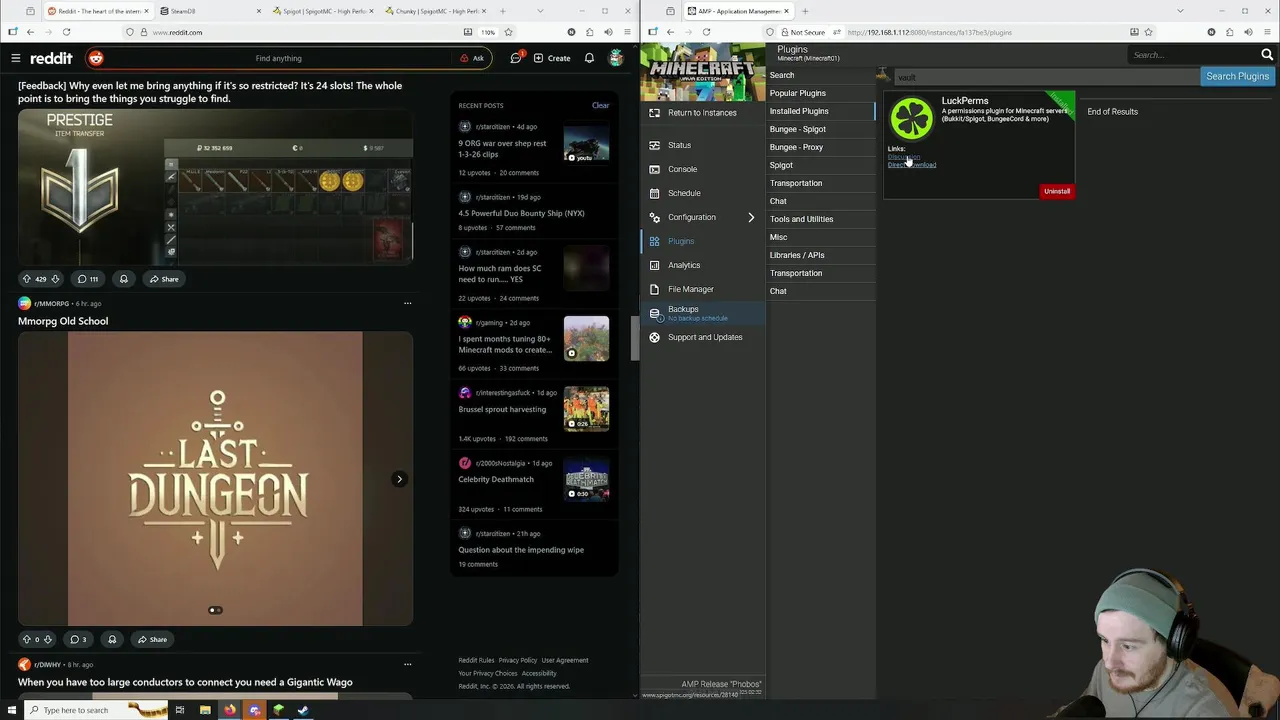The width and height of the screenshot is (1280, 720).
Task: Go to next image in Last Dungeon gallery
Action: (x=399, y=479)
